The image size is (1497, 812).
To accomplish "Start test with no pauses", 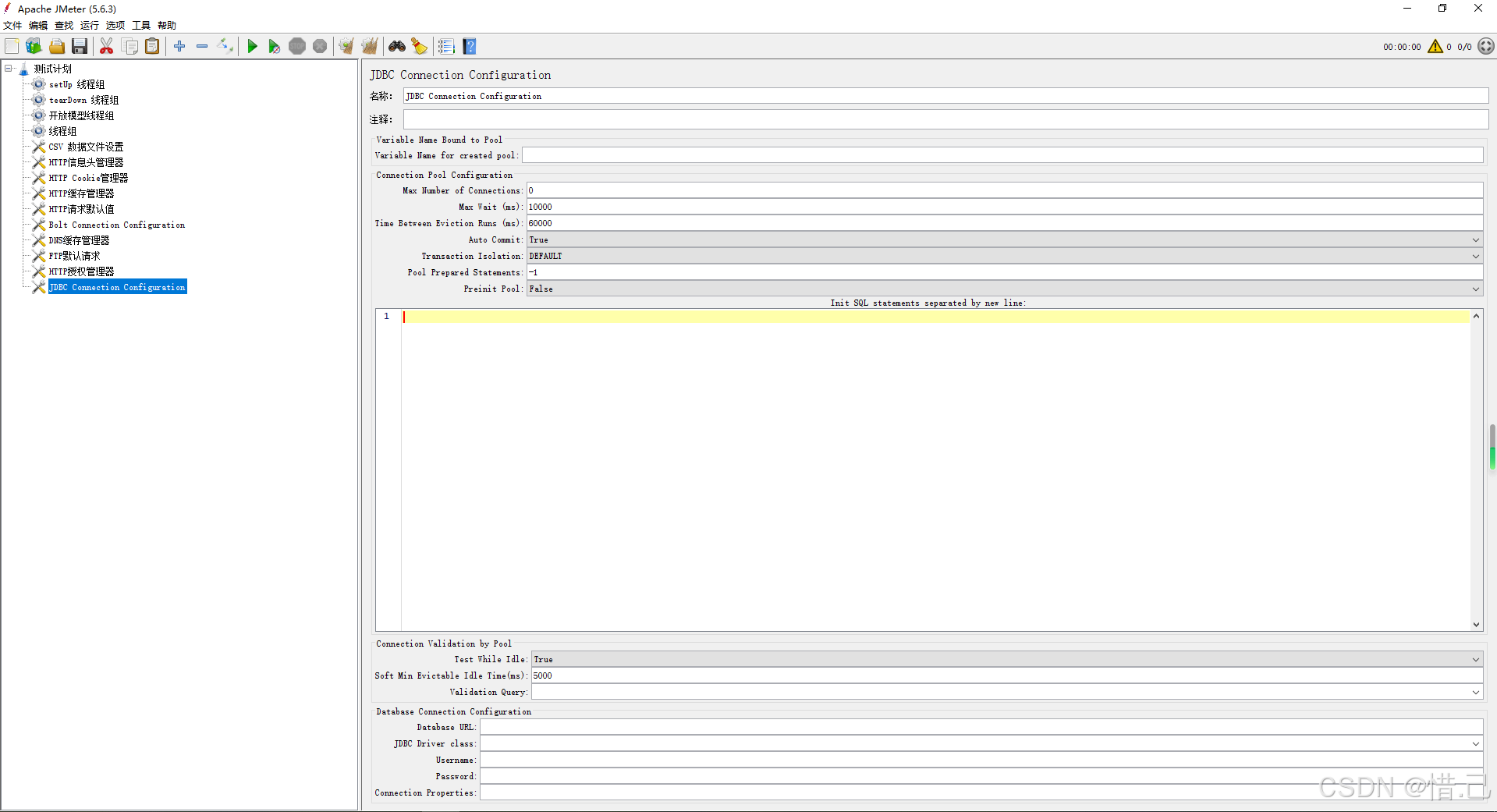I will [275, 47].
